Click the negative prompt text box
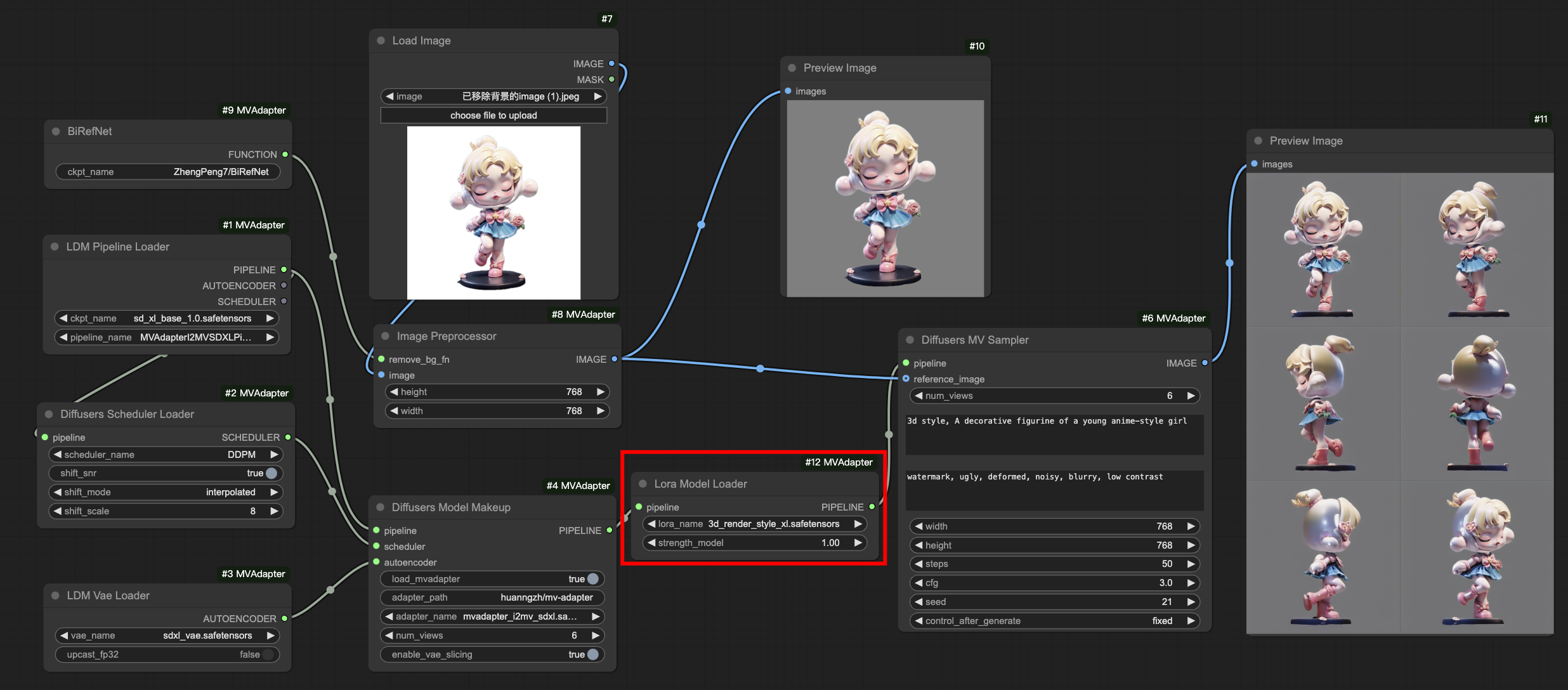The height and width of the screenshot is (690, 1568). coord(1054,490)
